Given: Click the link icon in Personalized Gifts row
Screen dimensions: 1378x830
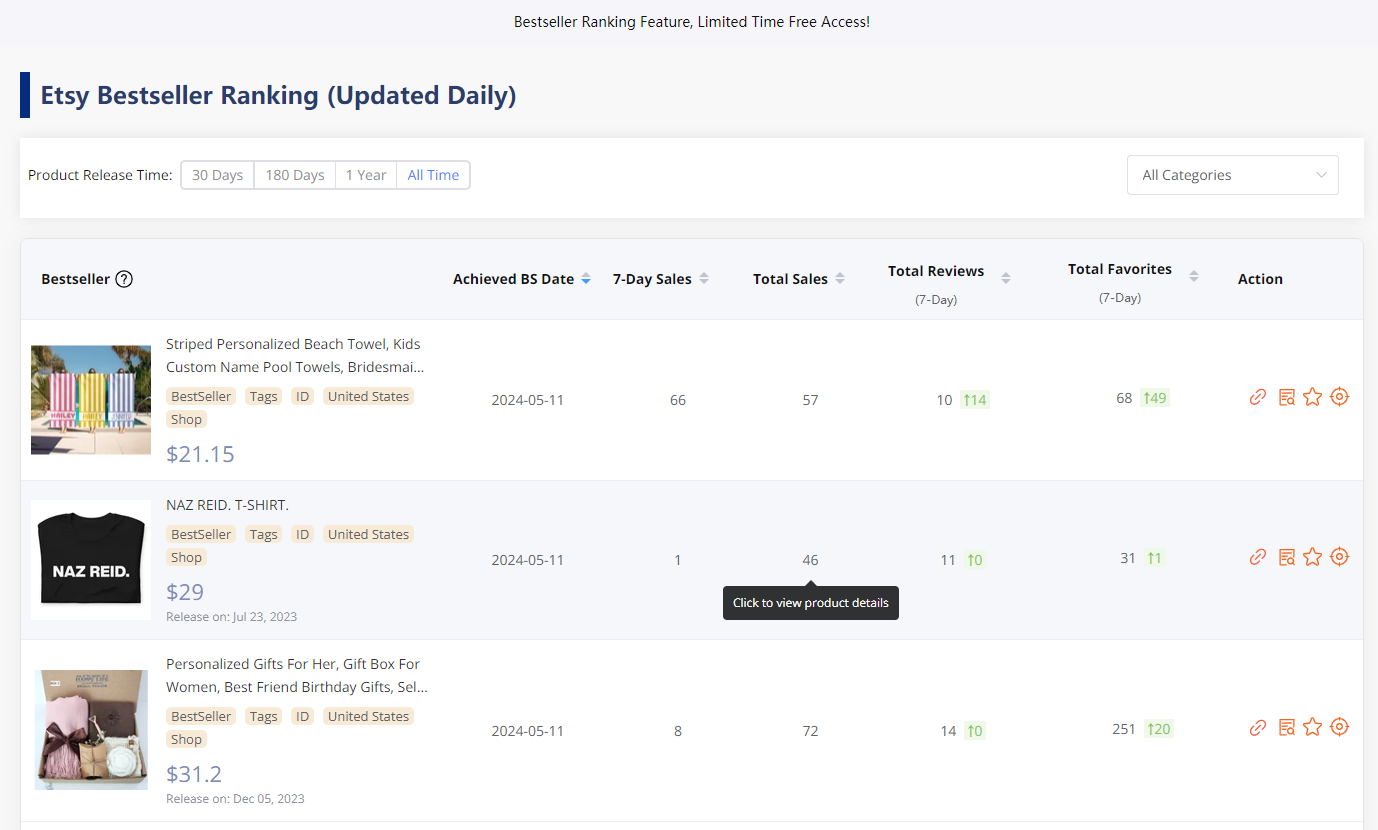Looking at the screenshot, I should [x=1258, y=727].
